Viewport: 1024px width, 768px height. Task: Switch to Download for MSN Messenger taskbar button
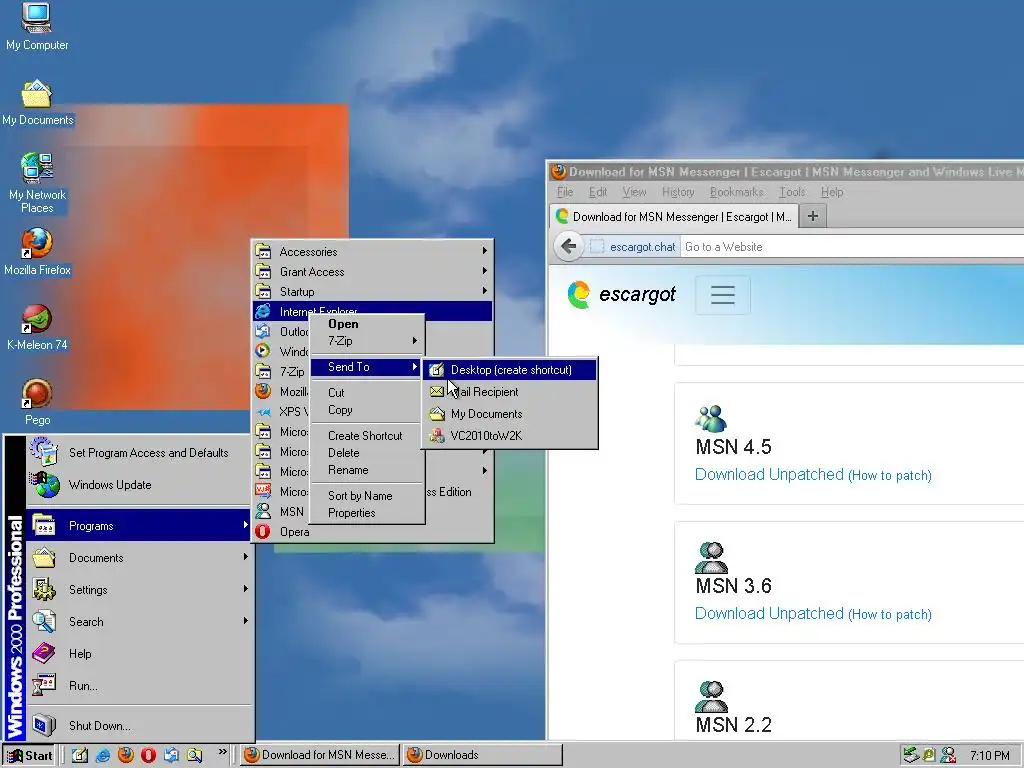point(320,755)
